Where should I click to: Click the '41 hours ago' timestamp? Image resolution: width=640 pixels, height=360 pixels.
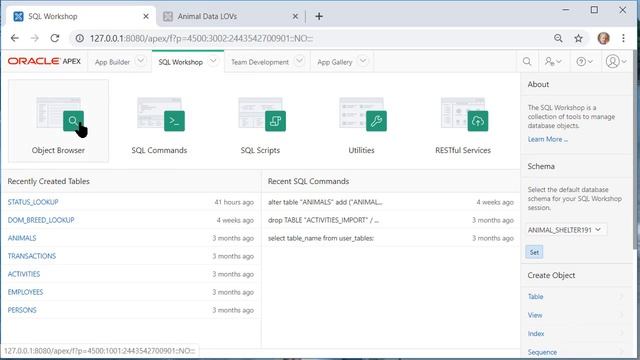tap(234, 202)
